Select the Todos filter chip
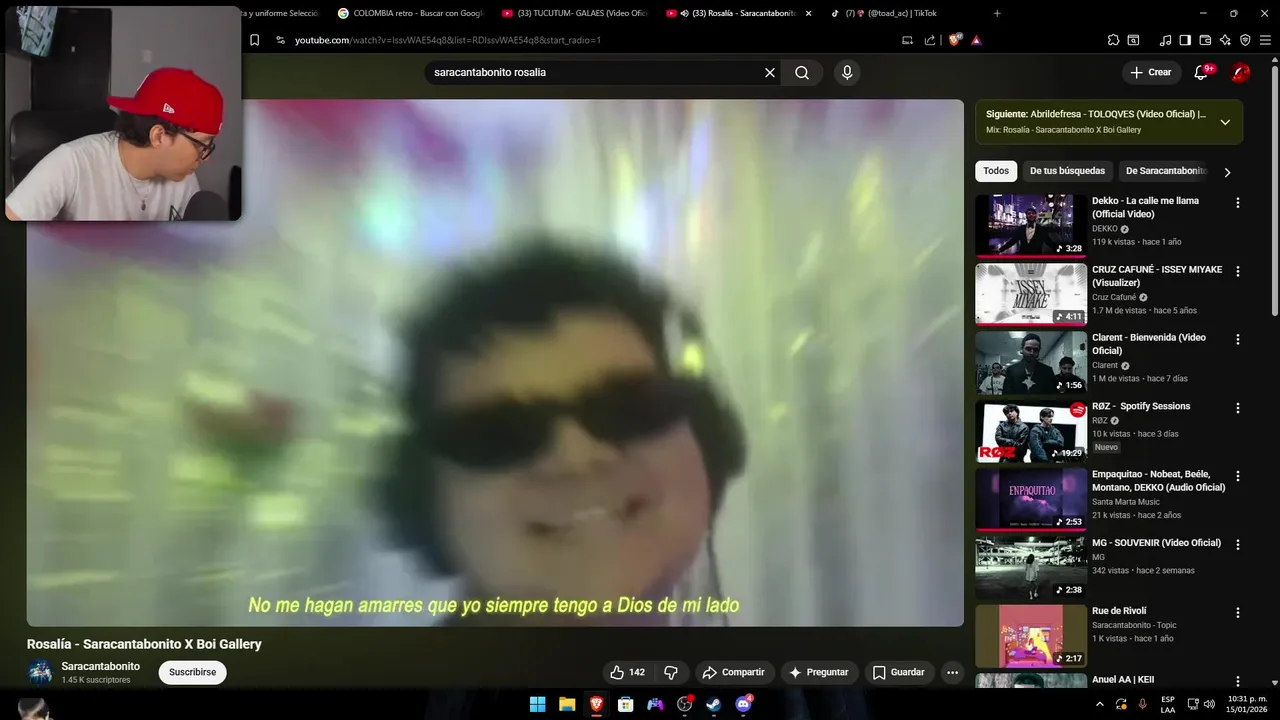 point(996,171)
